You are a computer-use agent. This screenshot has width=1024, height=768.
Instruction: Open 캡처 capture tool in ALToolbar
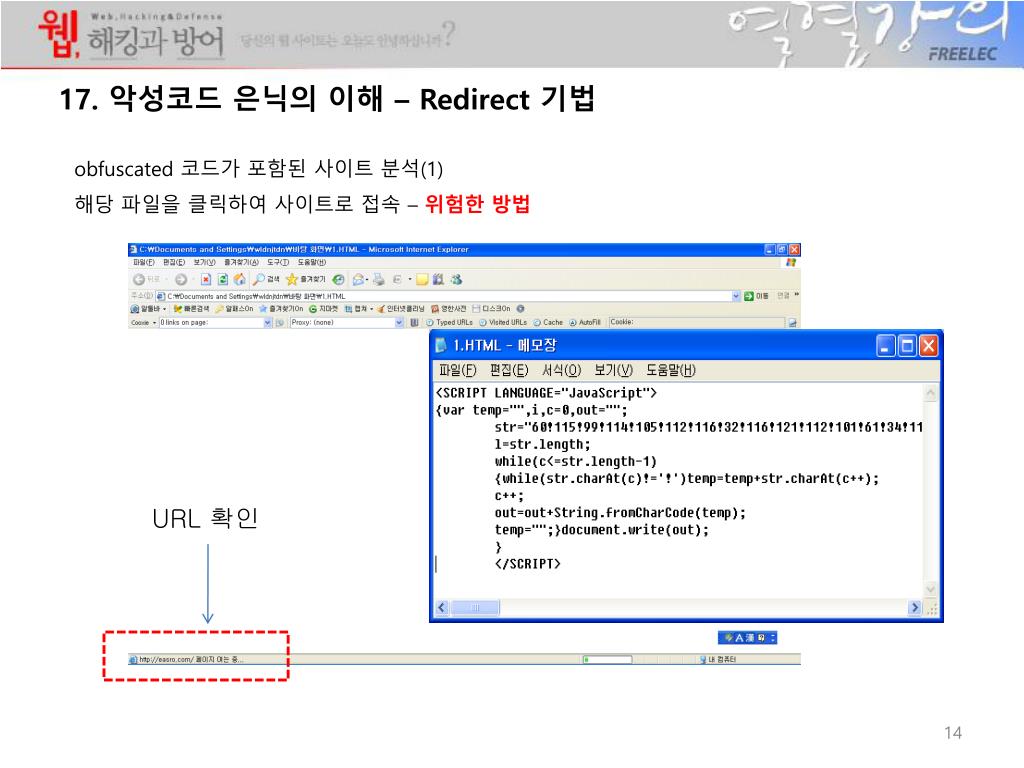tap(359, 308)
